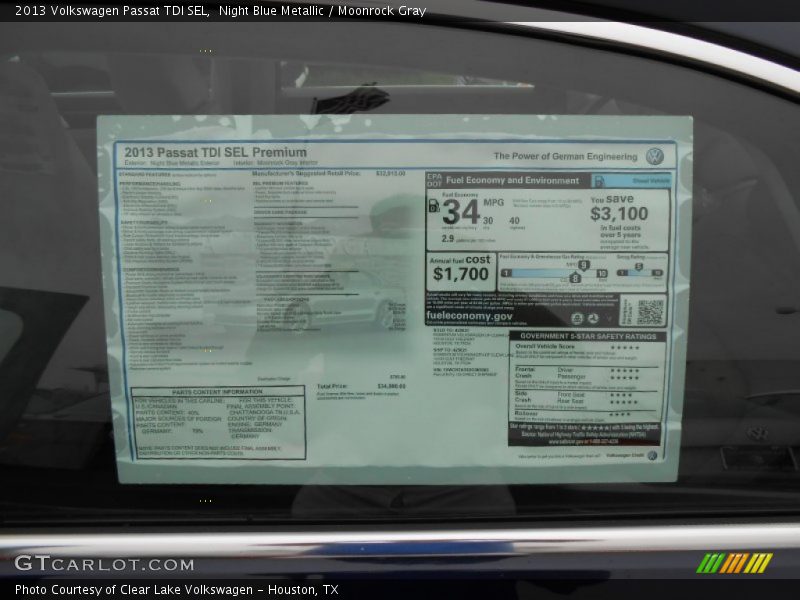Click the Volkswagen logo beside the slogan

(x=655, y=157)
